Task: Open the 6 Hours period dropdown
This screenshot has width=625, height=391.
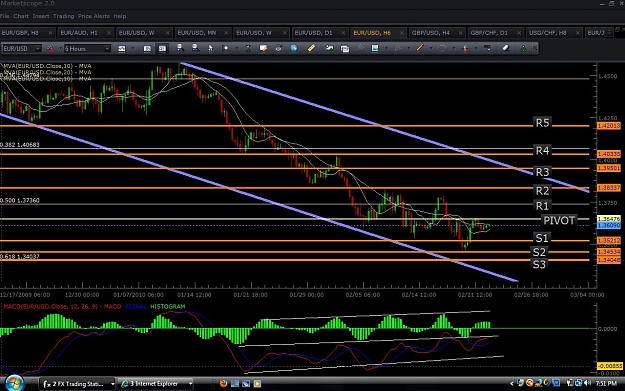Action: pos(107,49)
